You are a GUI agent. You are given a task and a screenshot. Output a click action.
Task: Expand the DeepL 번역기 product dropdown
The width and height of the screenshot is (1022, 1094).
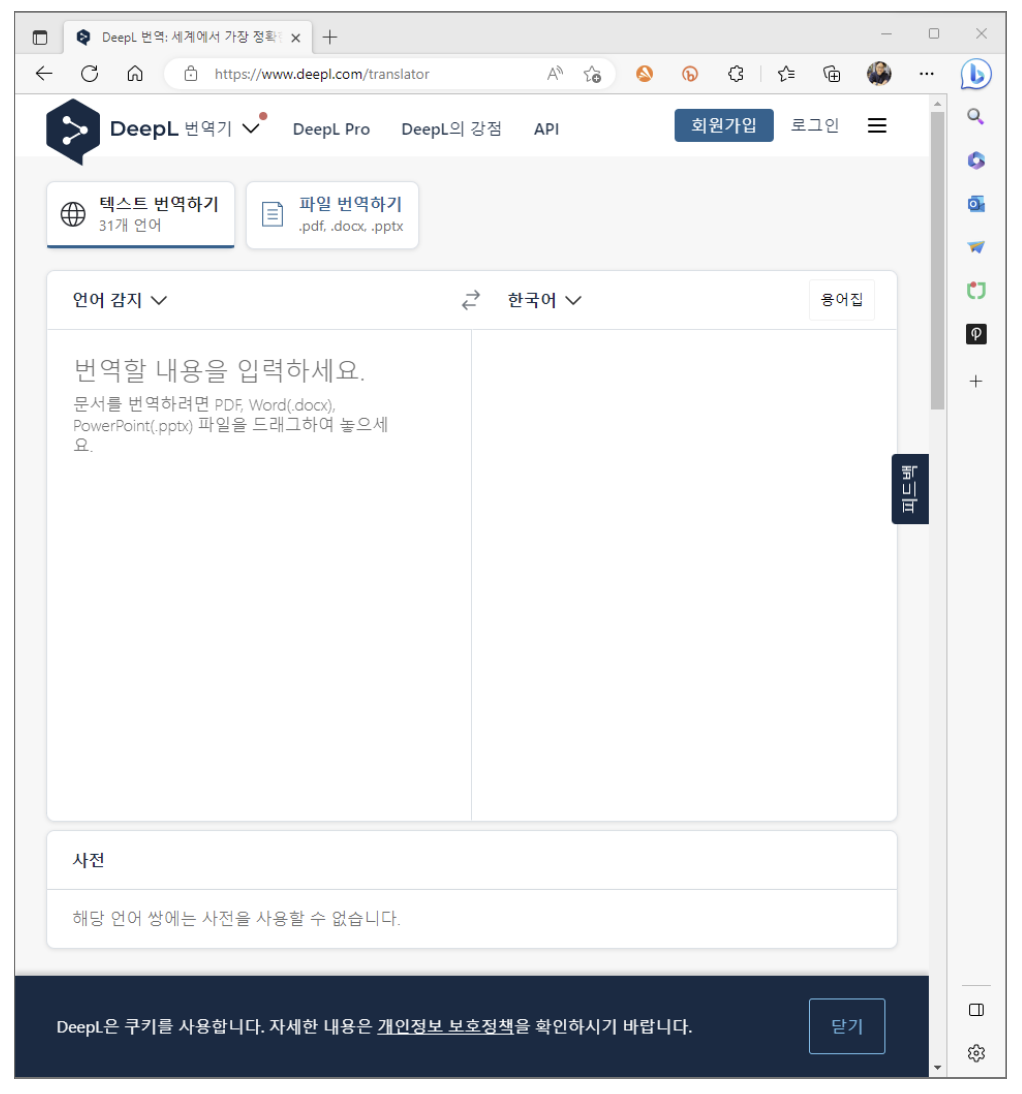coord(250,128)
